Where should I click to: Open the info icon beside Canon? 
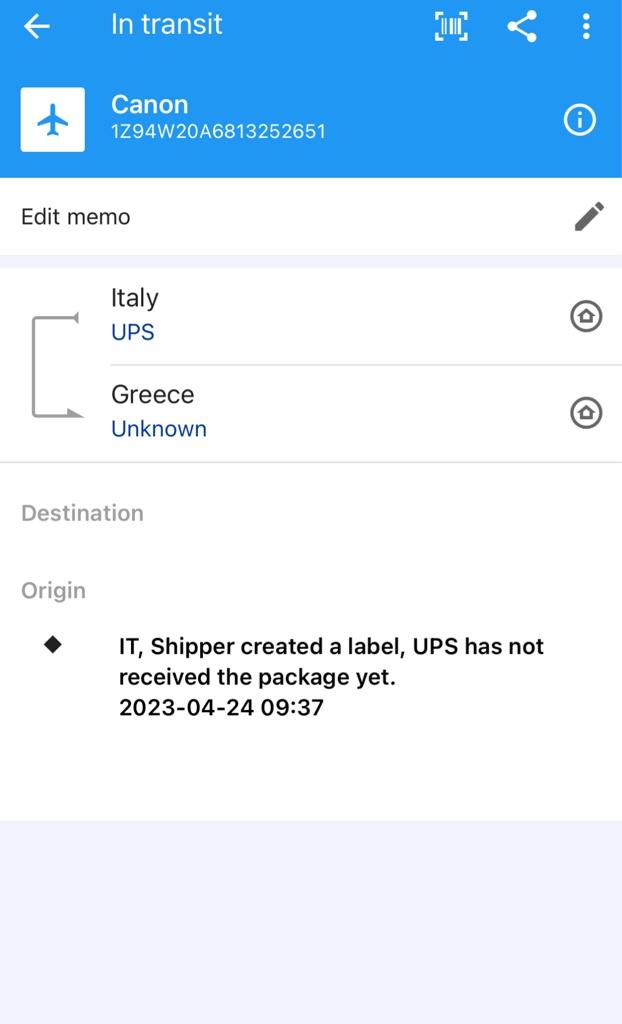(580, 120)
